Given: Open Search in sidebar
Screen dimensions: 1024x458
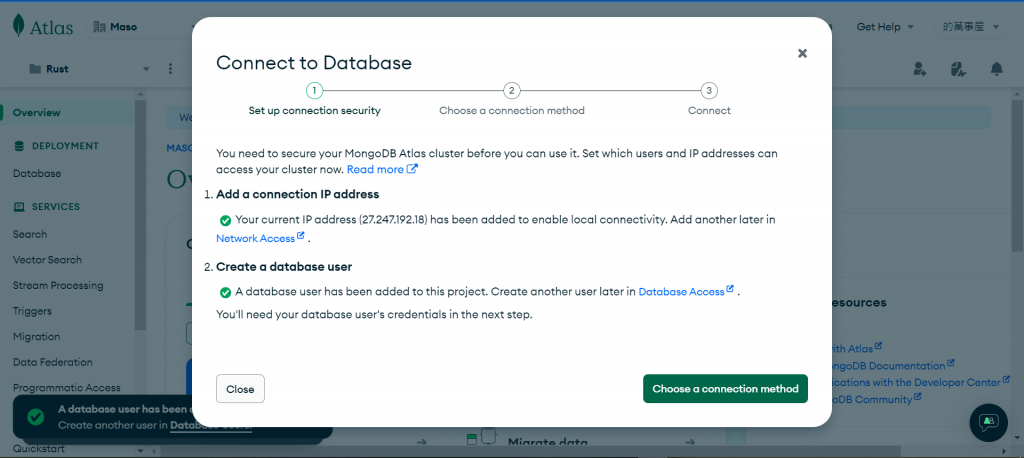Looking at the screenshot, I should [x=30, y=234].
